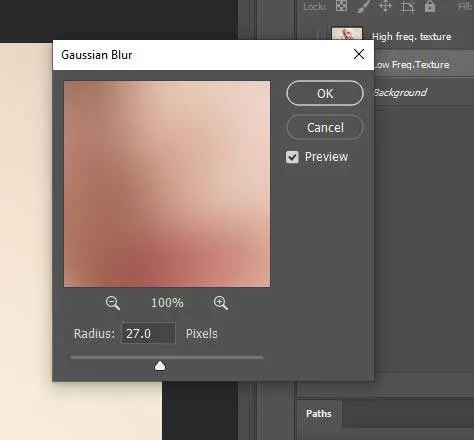The width and height of the screenshot is (474, 440).
Task: Cancel the Gaussian Blur dialog
Action: click(x=325, y=127)
